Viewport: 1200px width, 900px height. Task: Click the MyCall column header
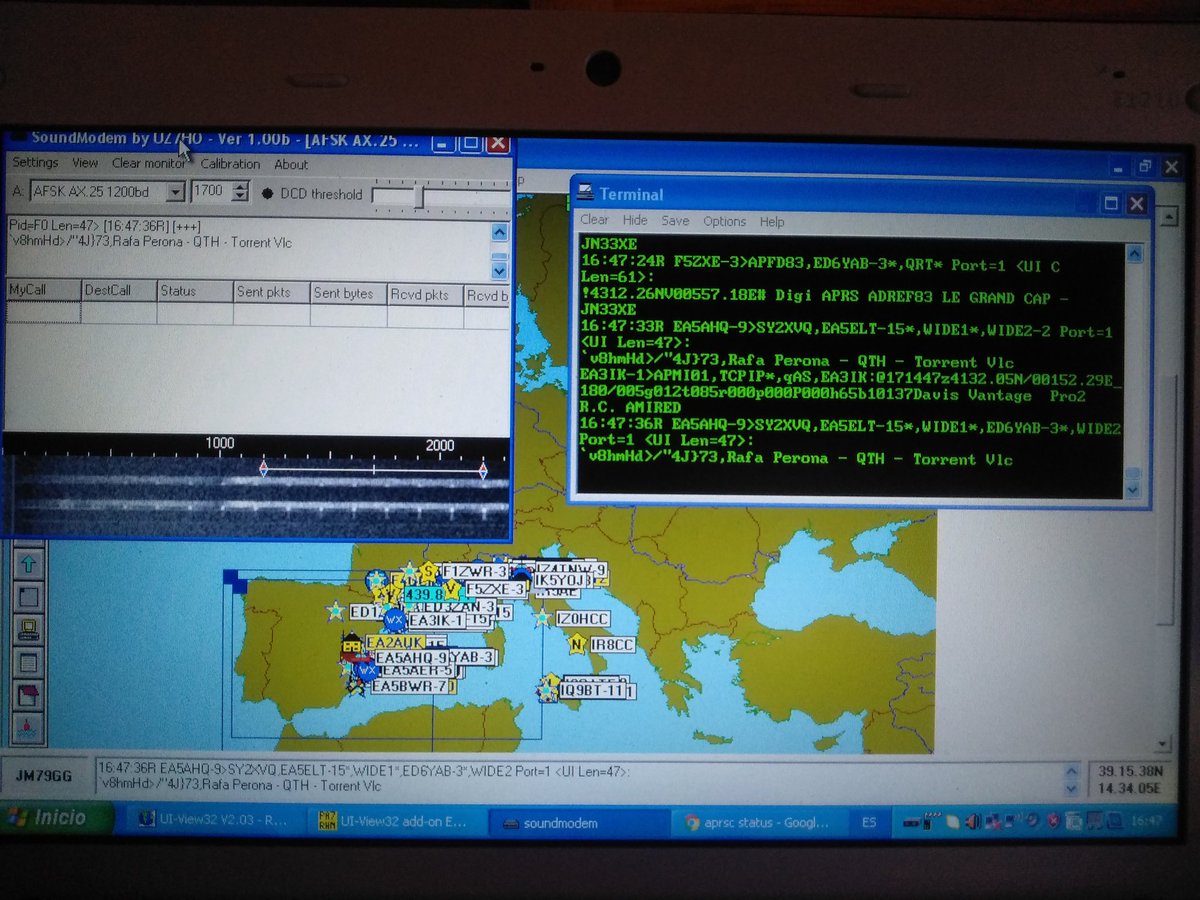pyautogui.click(x=43, y=290)
